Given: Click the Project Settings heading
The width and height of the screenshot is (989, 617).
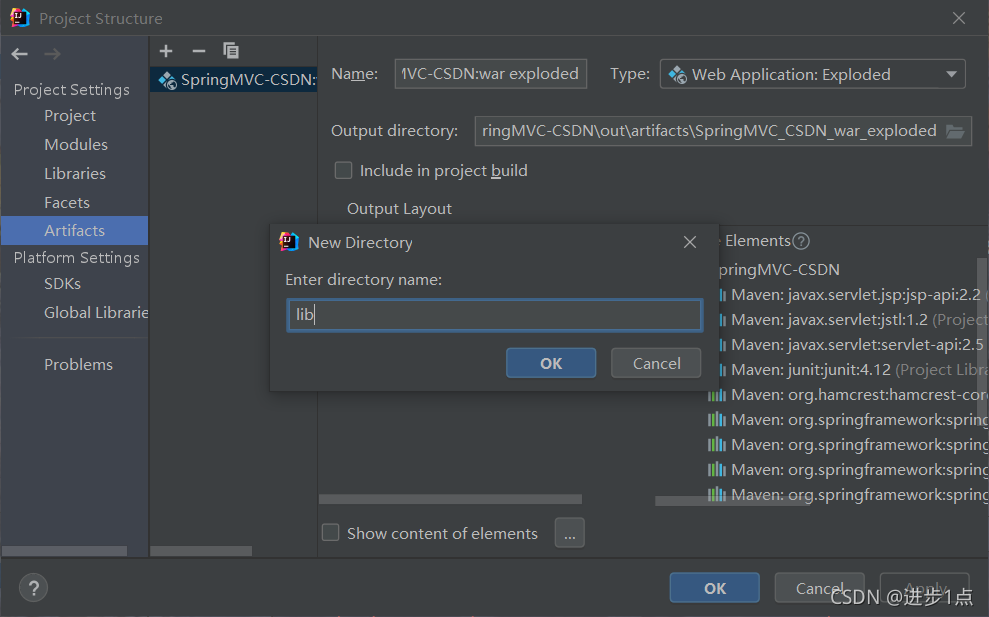Looking at the screenshot, I should 72,90.
